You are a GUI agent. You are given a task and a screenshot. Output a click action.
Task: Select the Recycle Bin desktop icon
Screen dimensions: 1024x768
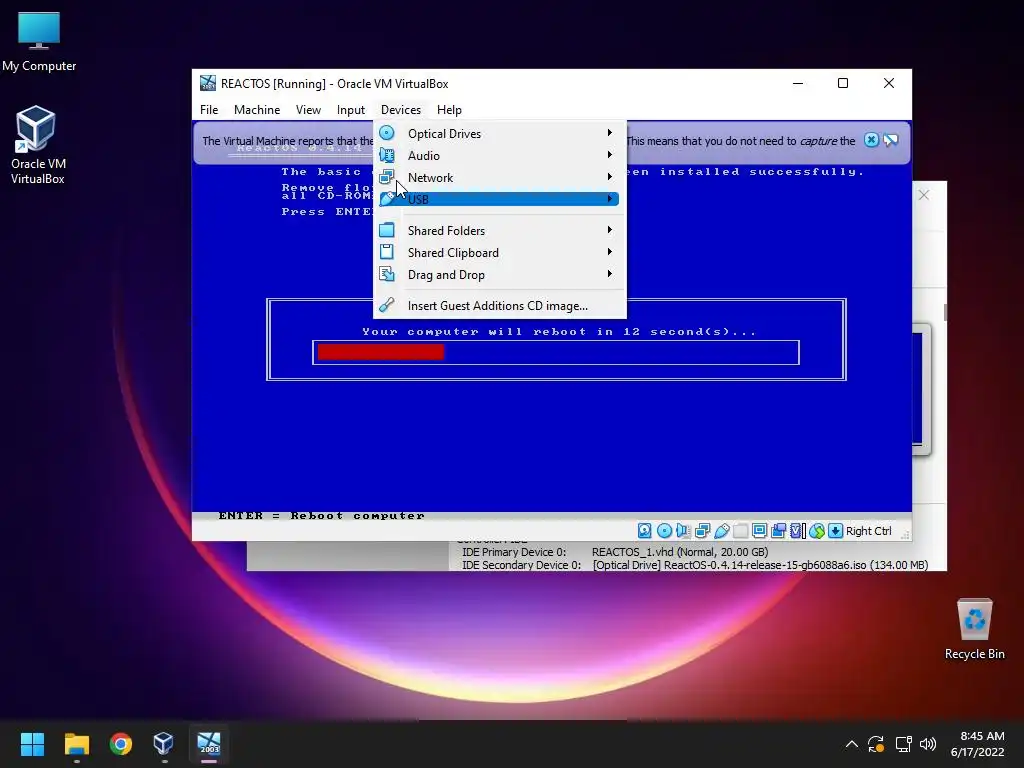point(974,628)
